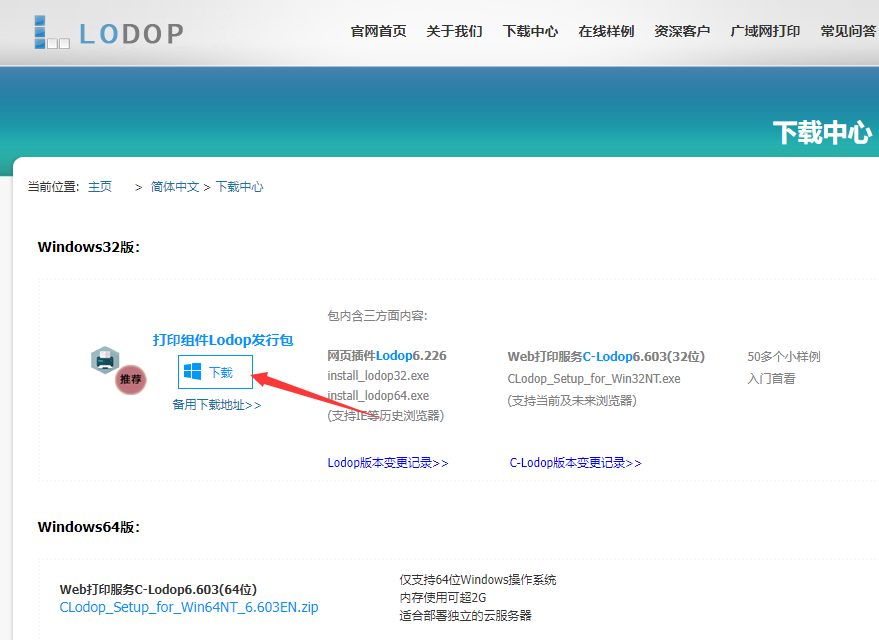
Task: Click the 50多个小样例 text
Action: click(784, 357)
